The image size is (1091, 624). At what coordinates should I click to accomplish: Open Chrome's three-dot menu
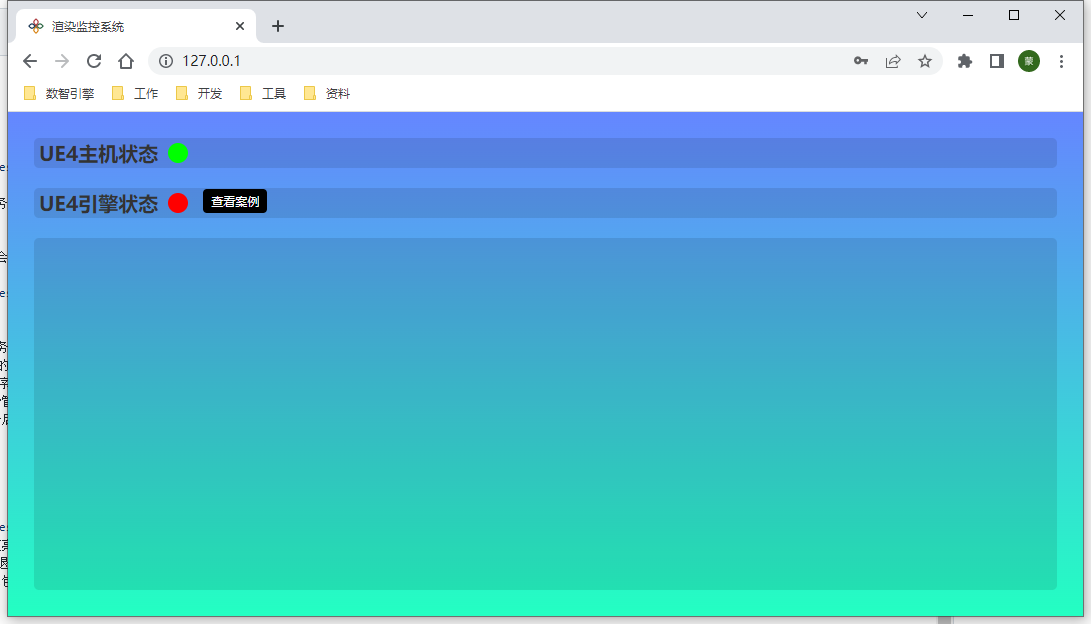1061,61
